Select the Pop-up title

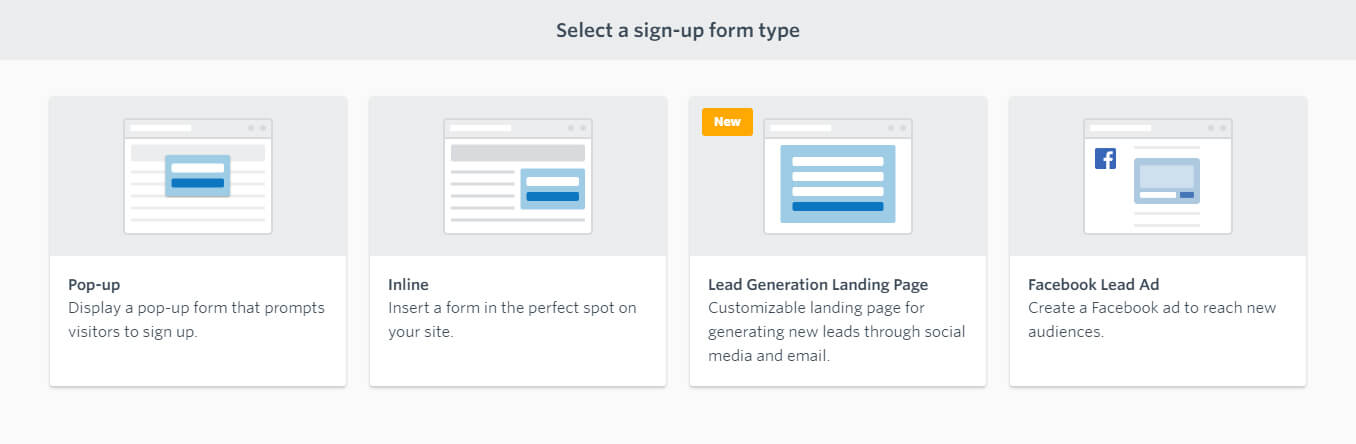(94, 285)
